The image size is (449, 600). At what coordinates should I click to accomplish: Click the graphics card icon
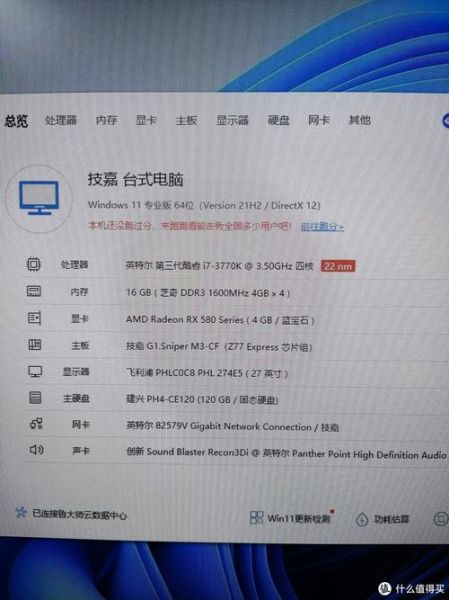point(34,318)
